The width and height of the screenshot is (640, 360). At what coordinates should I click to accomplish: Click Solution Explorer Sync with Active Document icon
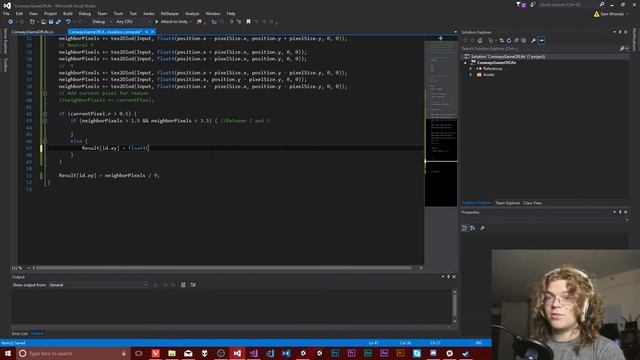point(502,40)
